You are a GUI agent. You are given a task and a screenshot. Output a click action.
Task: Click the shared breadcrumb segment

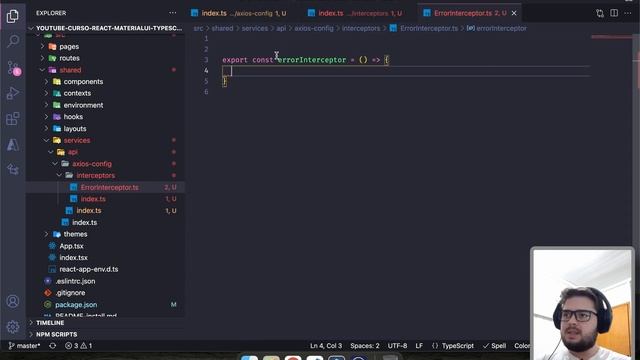pos(222,29)
